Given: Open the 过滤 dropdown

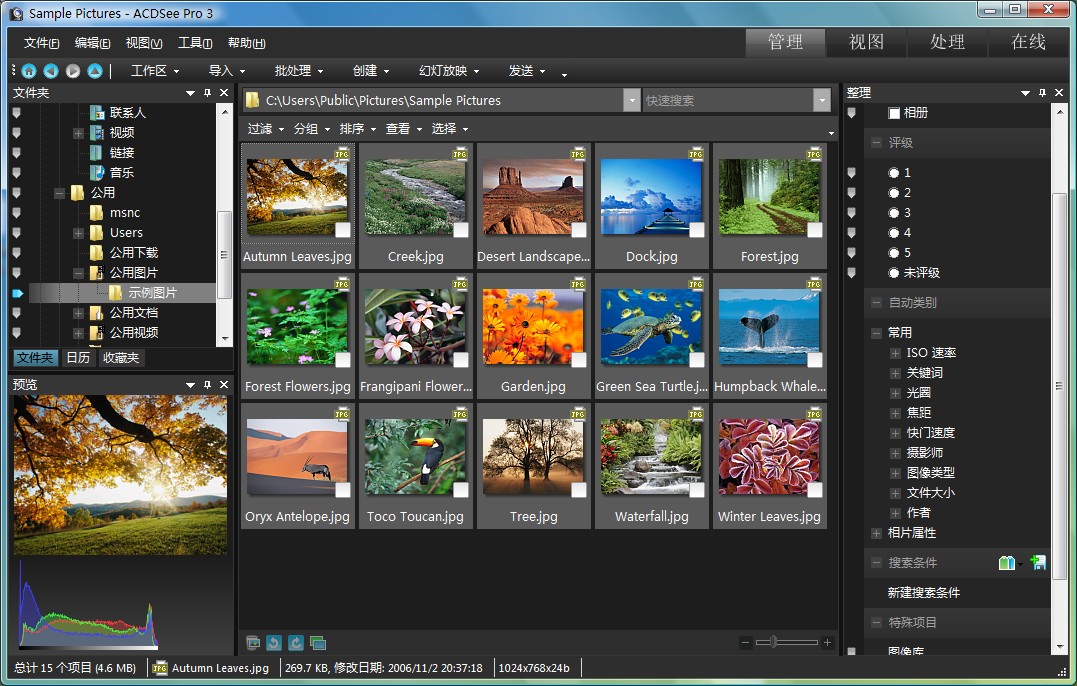Looking at the screenshot, I should click(x=266, y=128).
